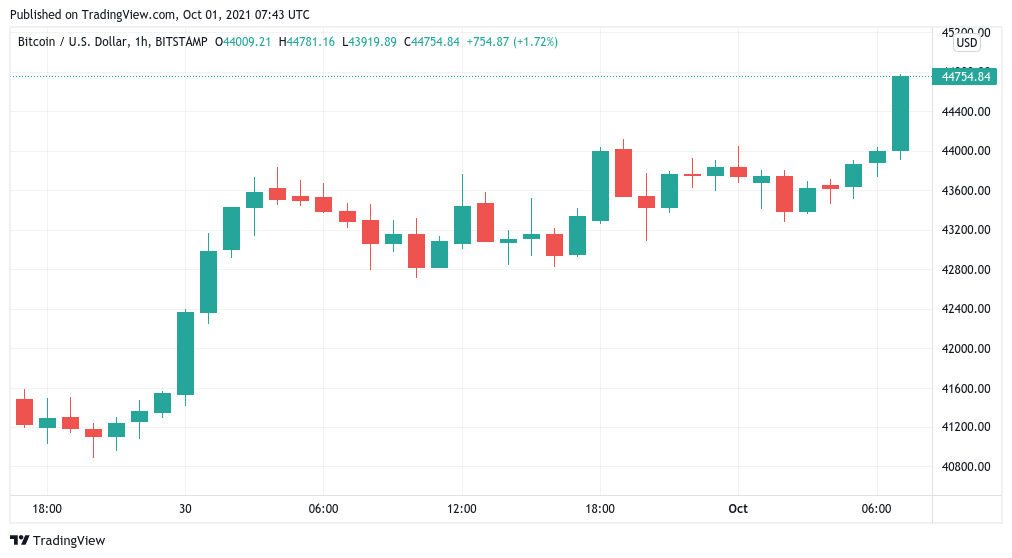Viewport: 1012px width, 558px height.
Task: Click the close value C44754.84
Action: 432,41
